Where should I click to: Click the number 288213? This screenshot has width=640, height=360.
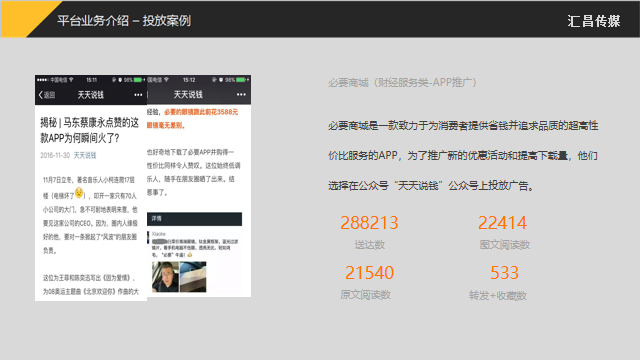point(369,223)
